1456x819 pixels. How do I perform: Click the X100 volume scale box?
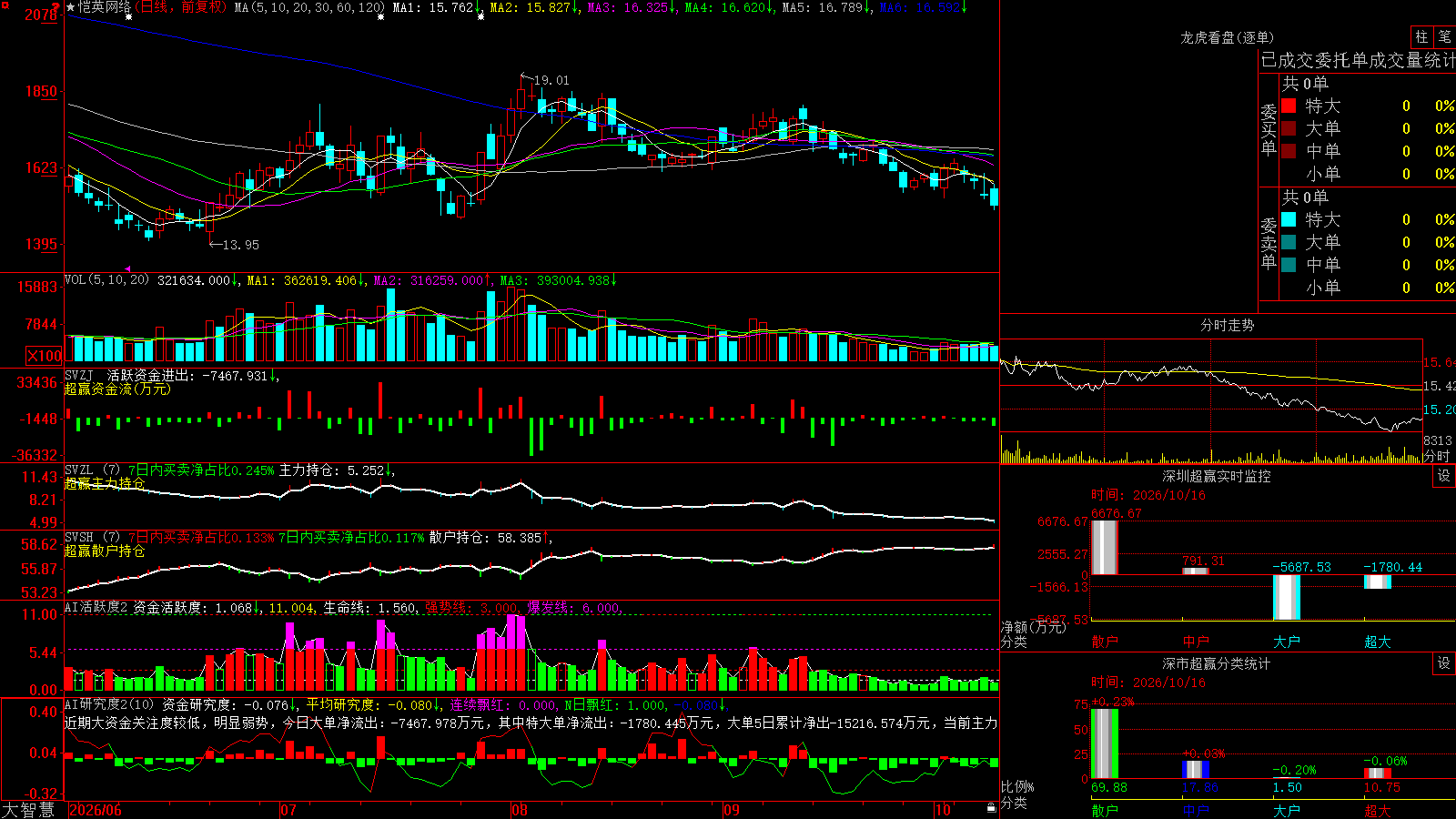(45, 356)
